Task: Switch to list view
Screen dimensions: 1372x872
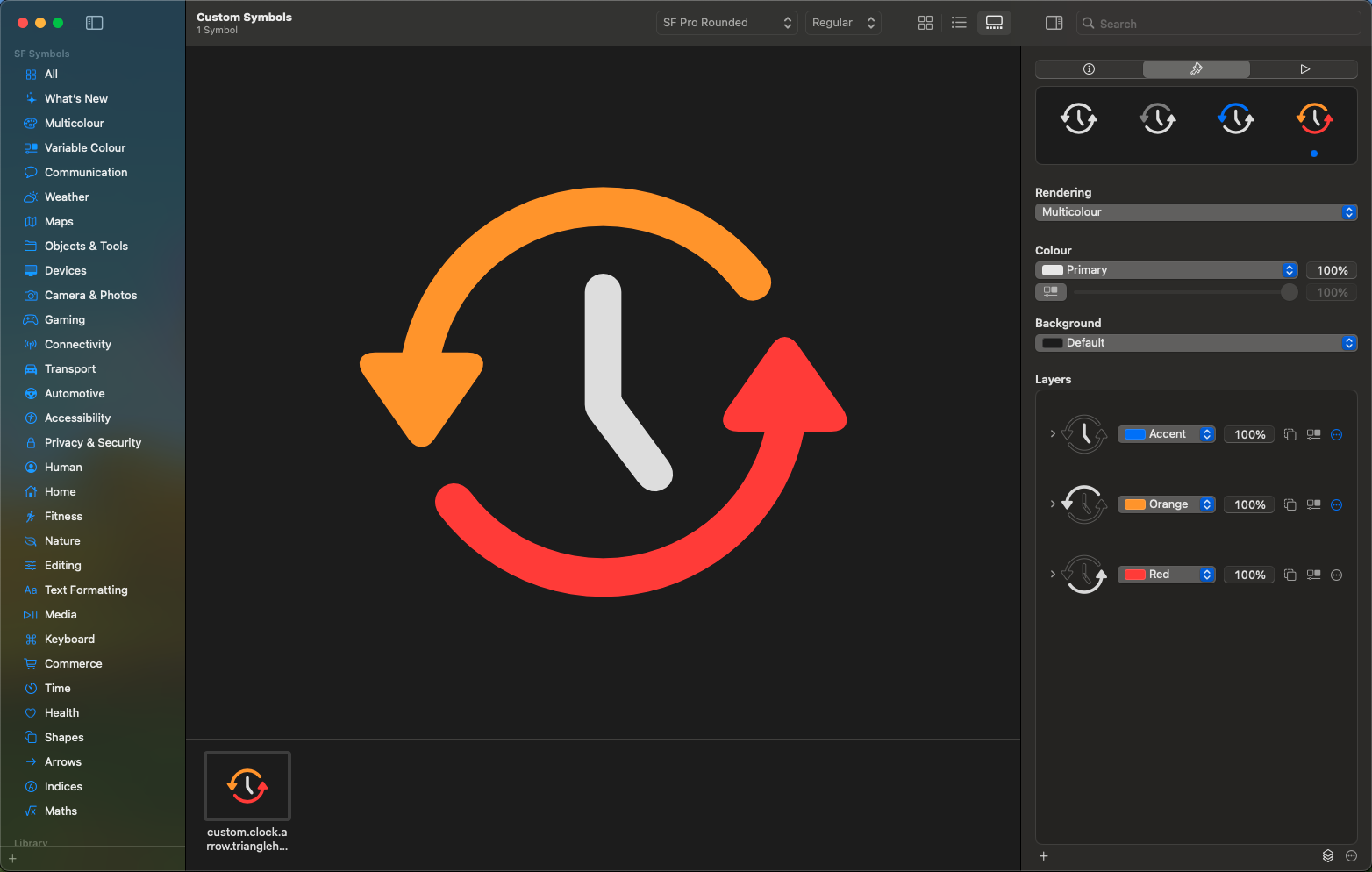Action: pos(959,23)
